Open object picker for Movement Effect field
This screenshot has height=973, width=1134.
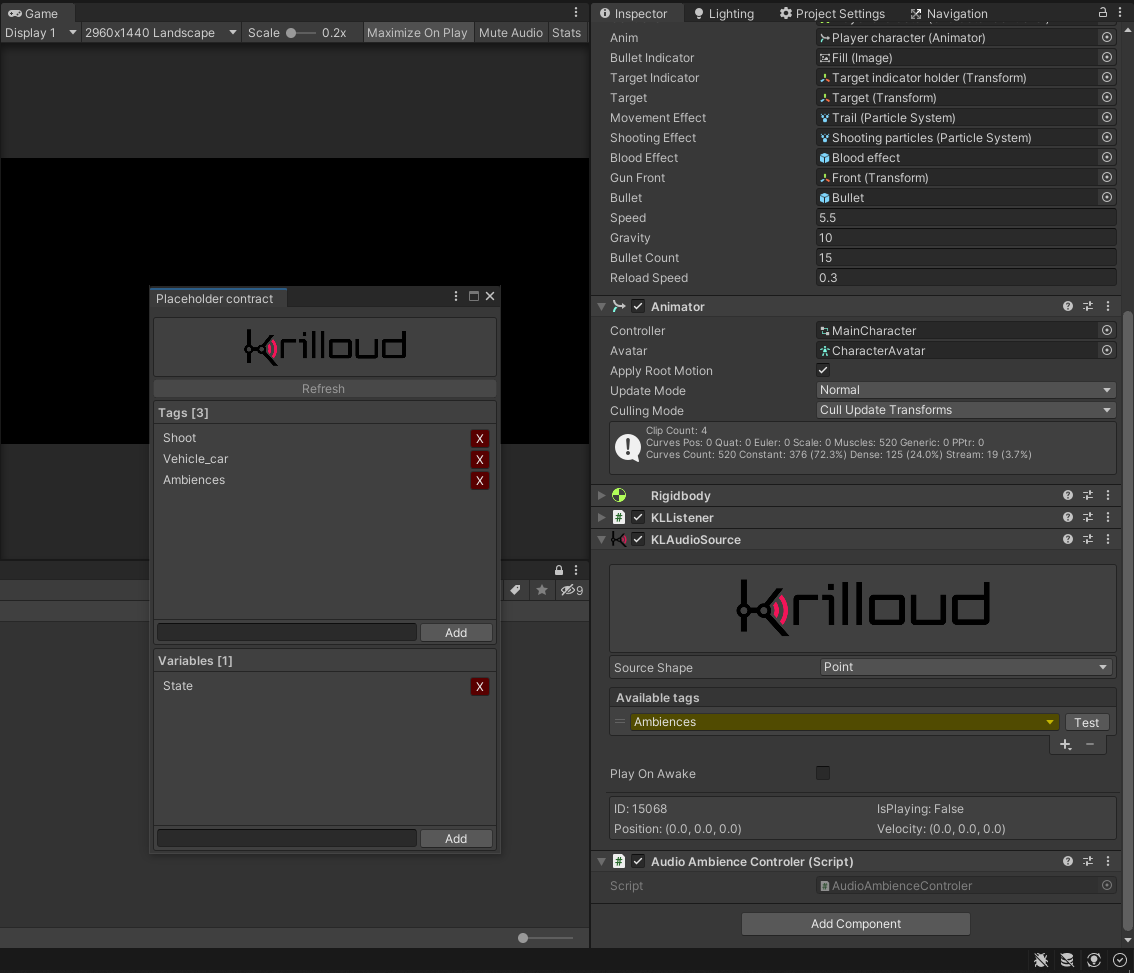coord(1107,117)
